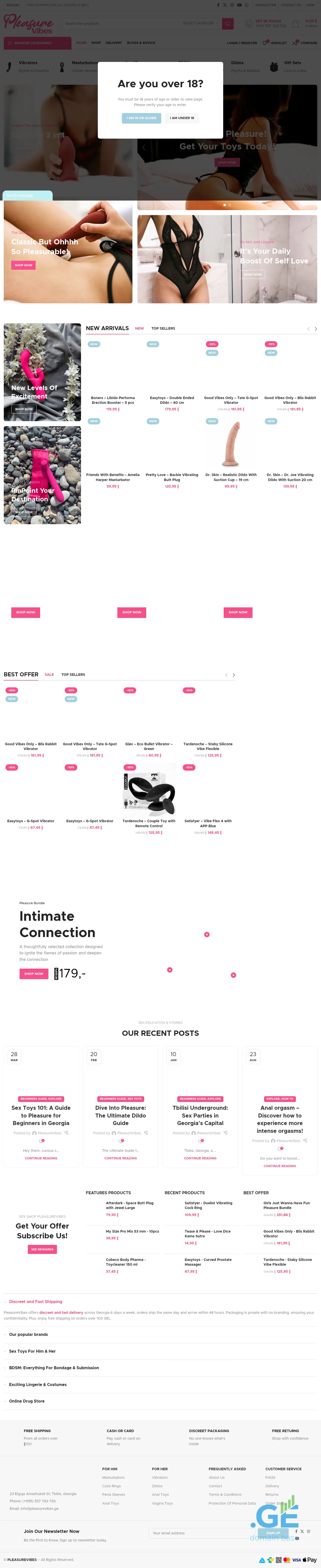Choose "I am under 18" option

pos(182,118)
